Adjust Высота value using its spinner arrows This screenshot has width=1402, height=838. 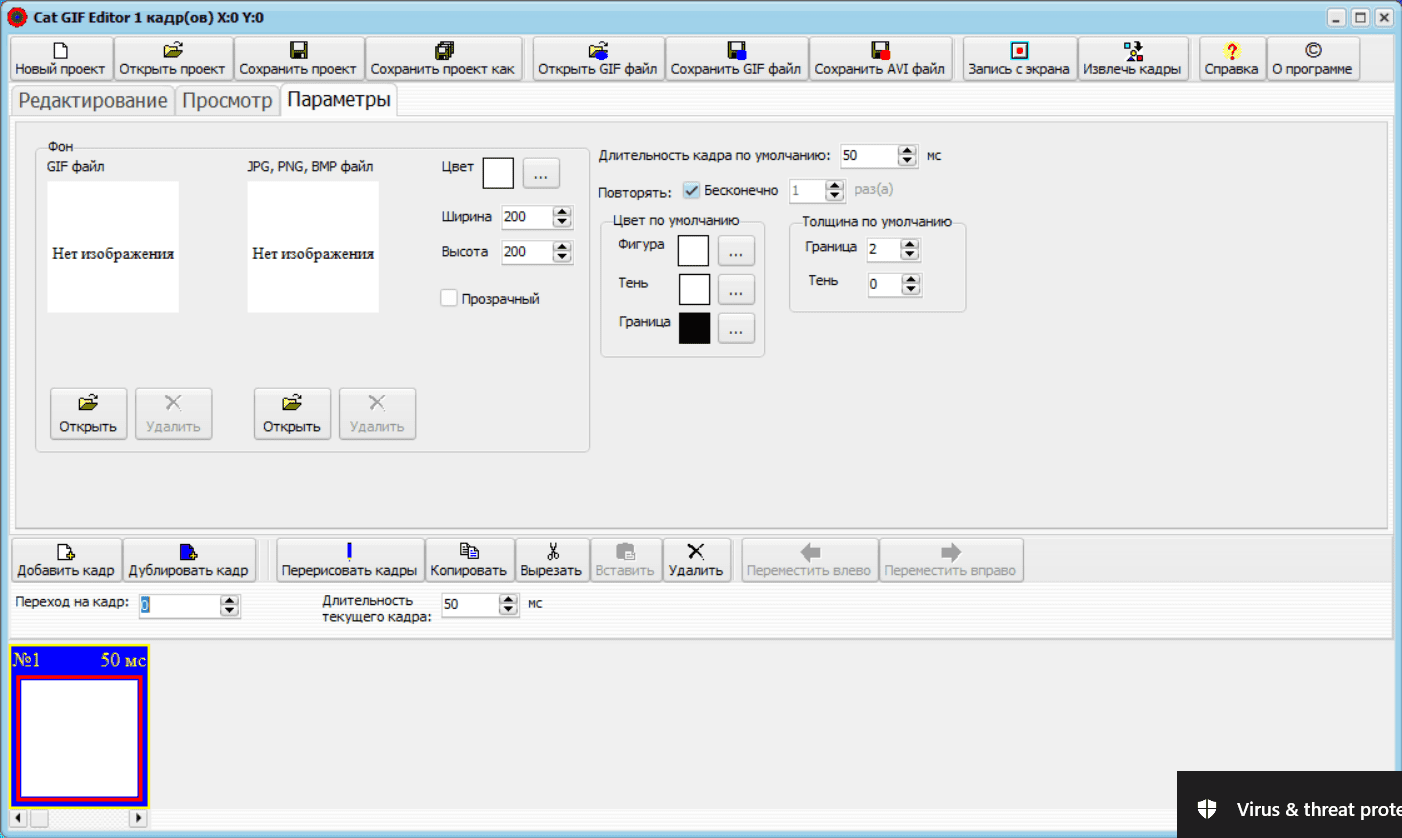pyautogui.click(x=562, y=252)
